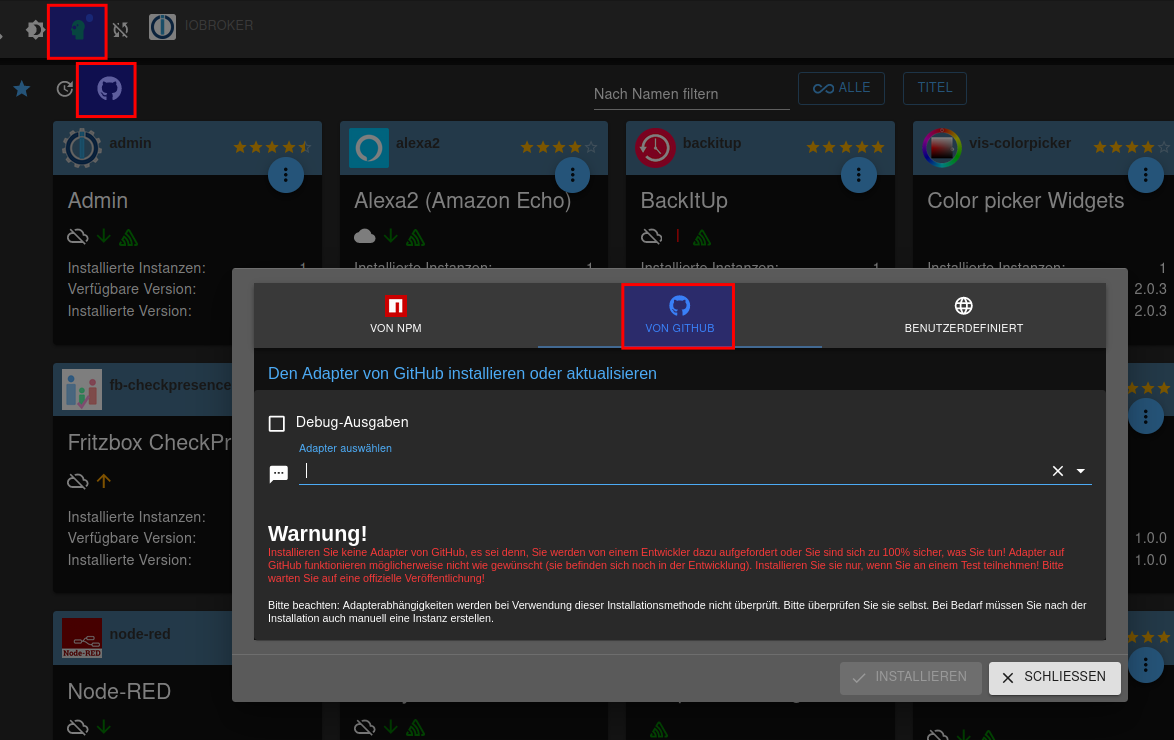Open the three-dot menu on the alexa2 card
This screenshot has height=740, width=1174.
coord(573,175)
